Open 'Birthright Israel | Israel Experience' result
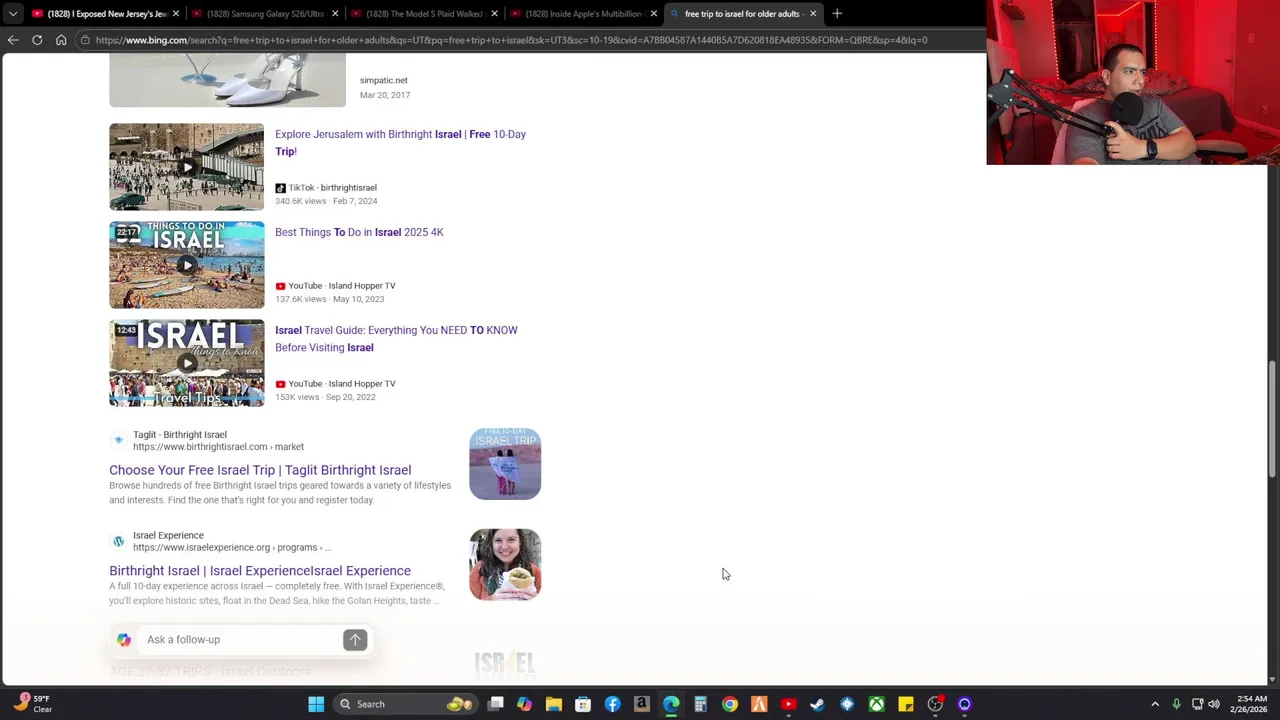Viewport: 1280px width, 720px height. click(x=260, y=571)
